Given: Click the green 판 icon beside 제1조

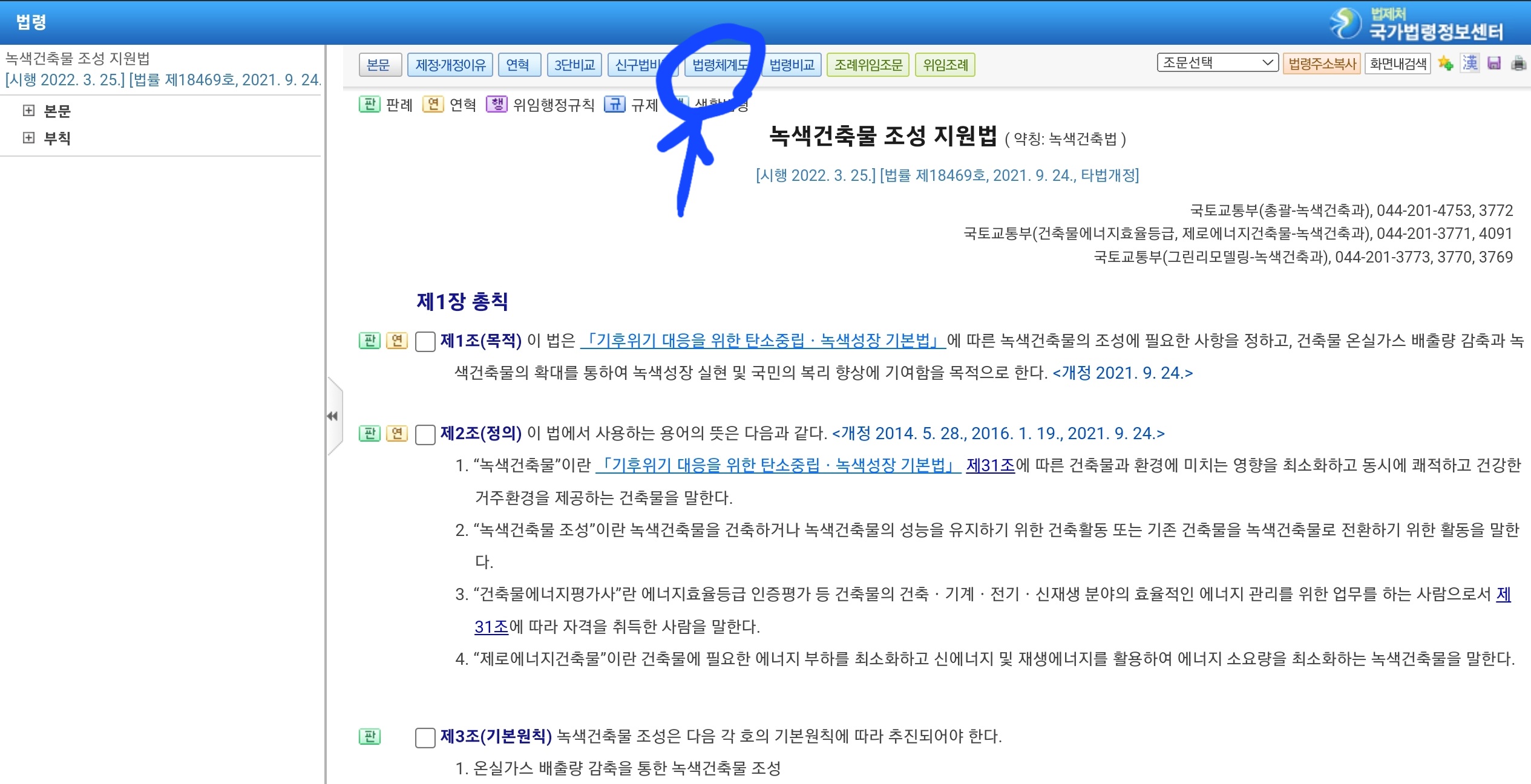Looking at the screenshot, I should click(369, 341).
